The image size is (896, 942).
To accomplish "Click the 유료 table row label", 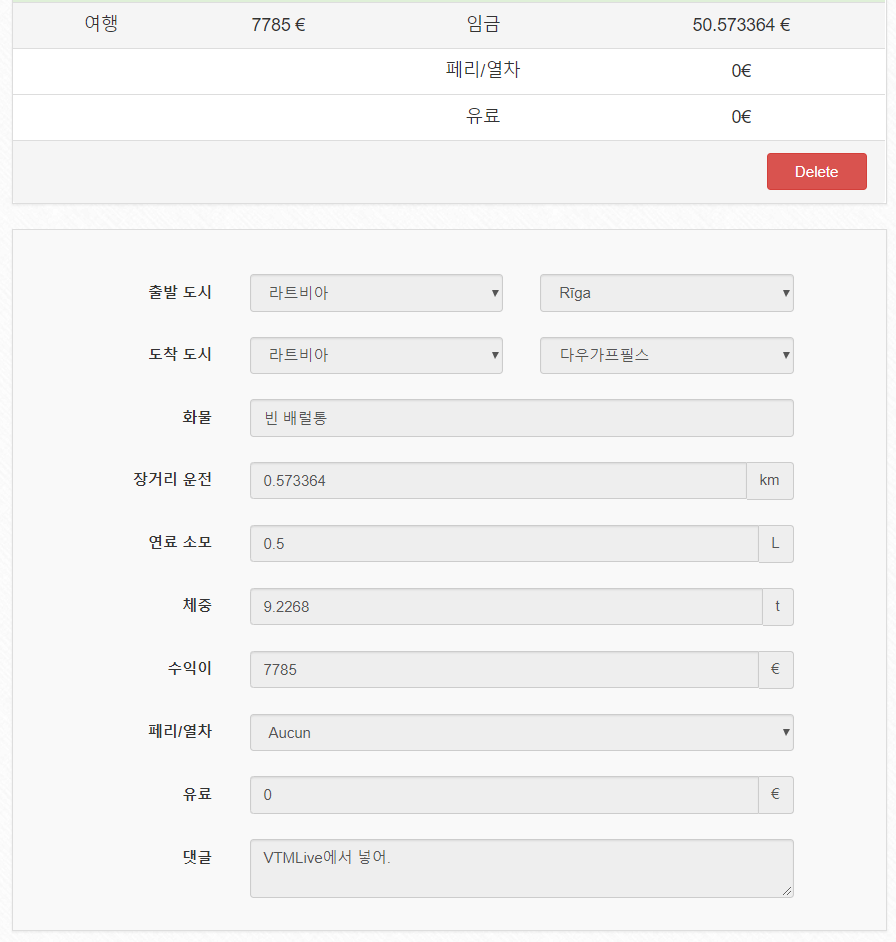I will tap(483, 116).
